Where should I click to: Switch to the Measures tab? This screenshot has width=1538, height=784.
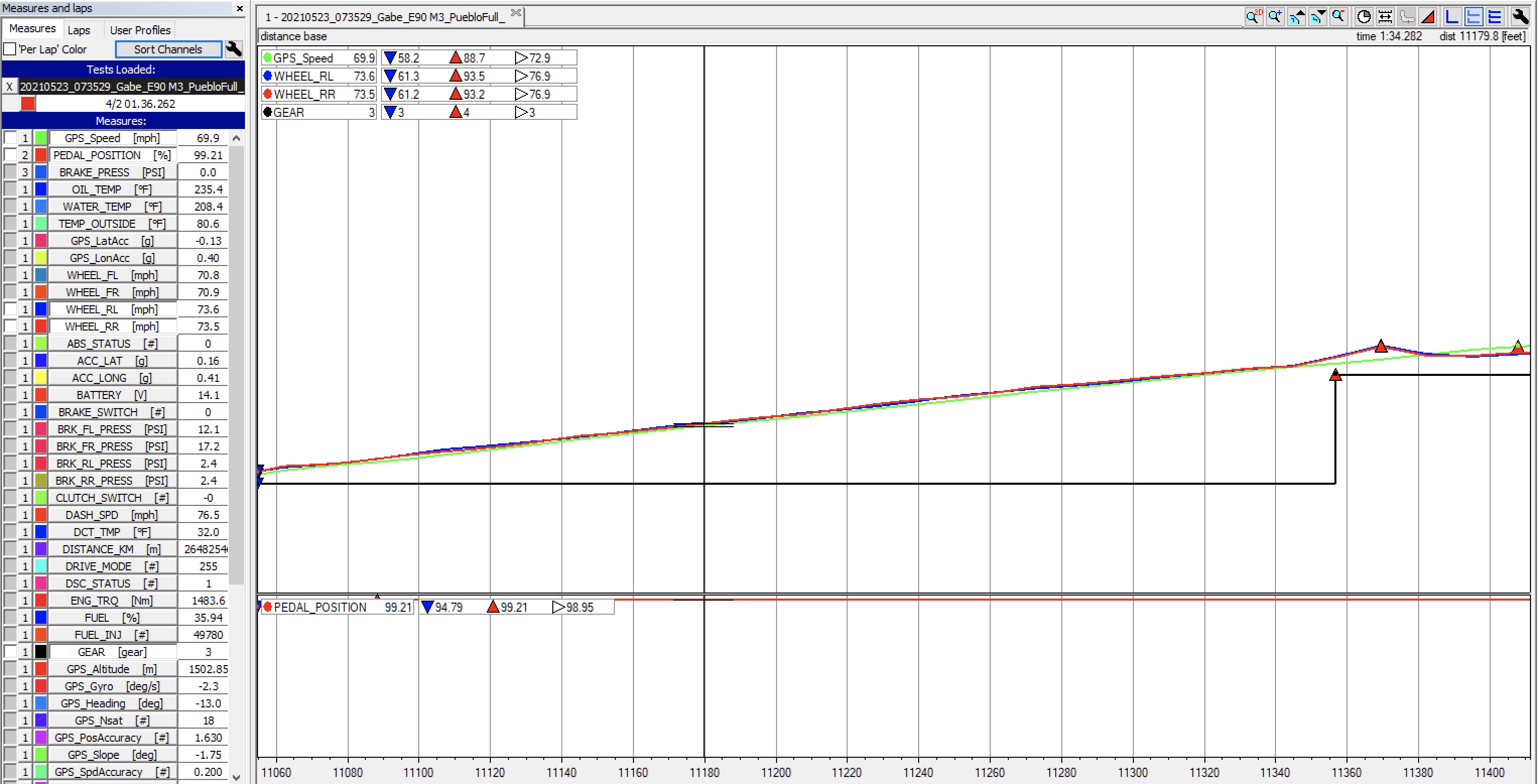click(x=32, y=29)
